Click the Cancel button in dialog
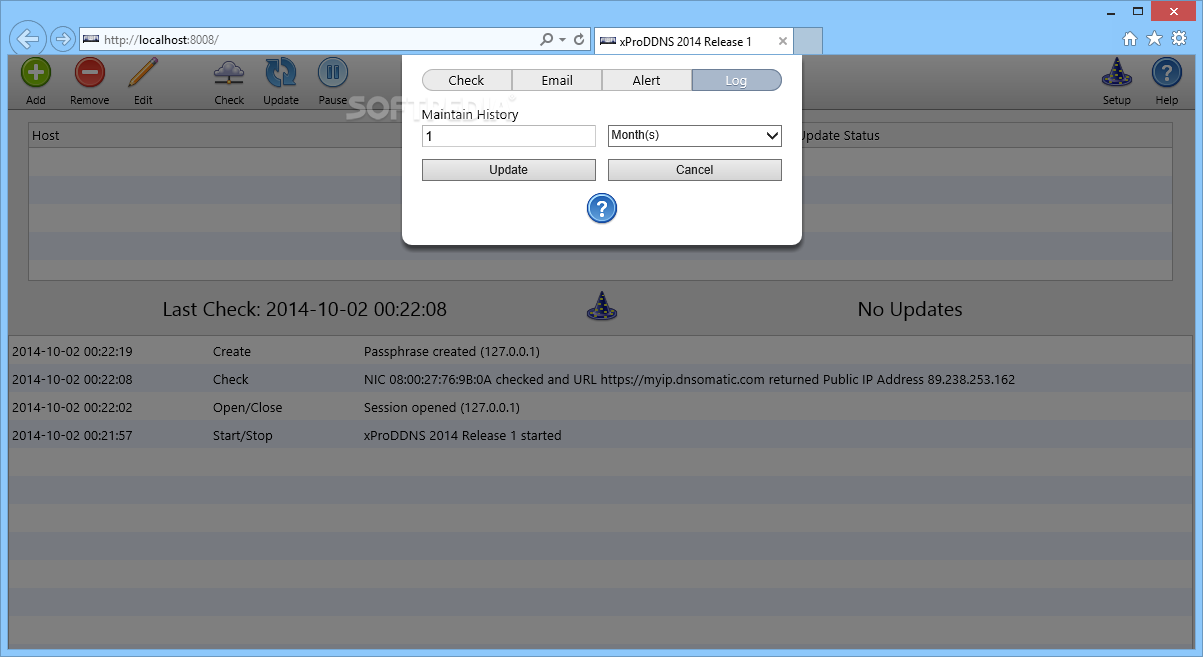 click(695, 170)
